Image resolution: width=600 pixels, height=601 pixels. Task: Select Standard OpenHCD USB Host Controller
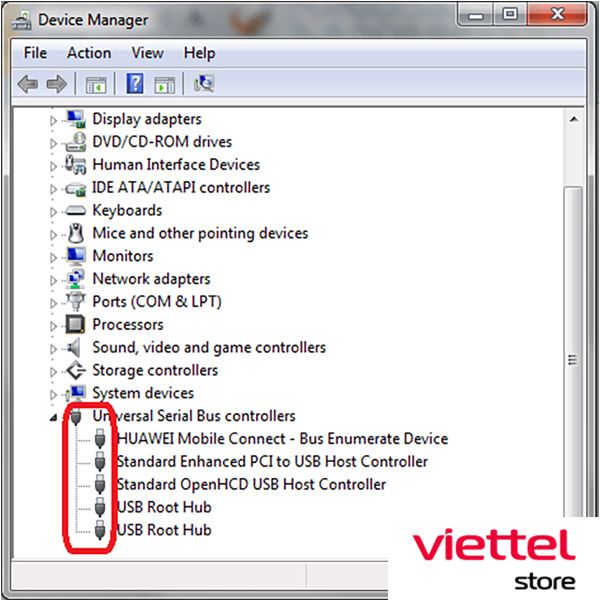(x=251, y=485)
